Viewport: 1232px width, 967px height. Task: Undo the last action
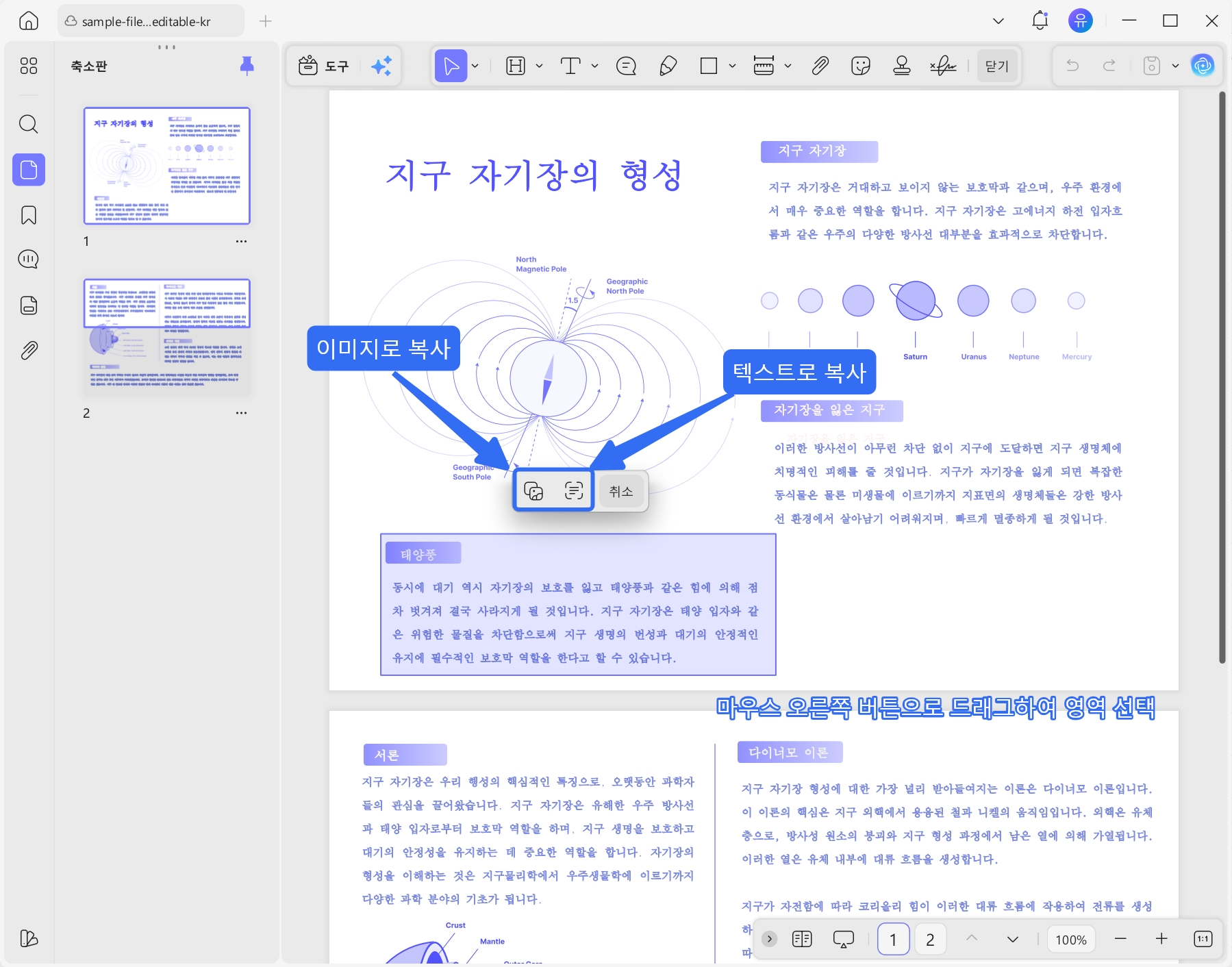point(1072,66)
